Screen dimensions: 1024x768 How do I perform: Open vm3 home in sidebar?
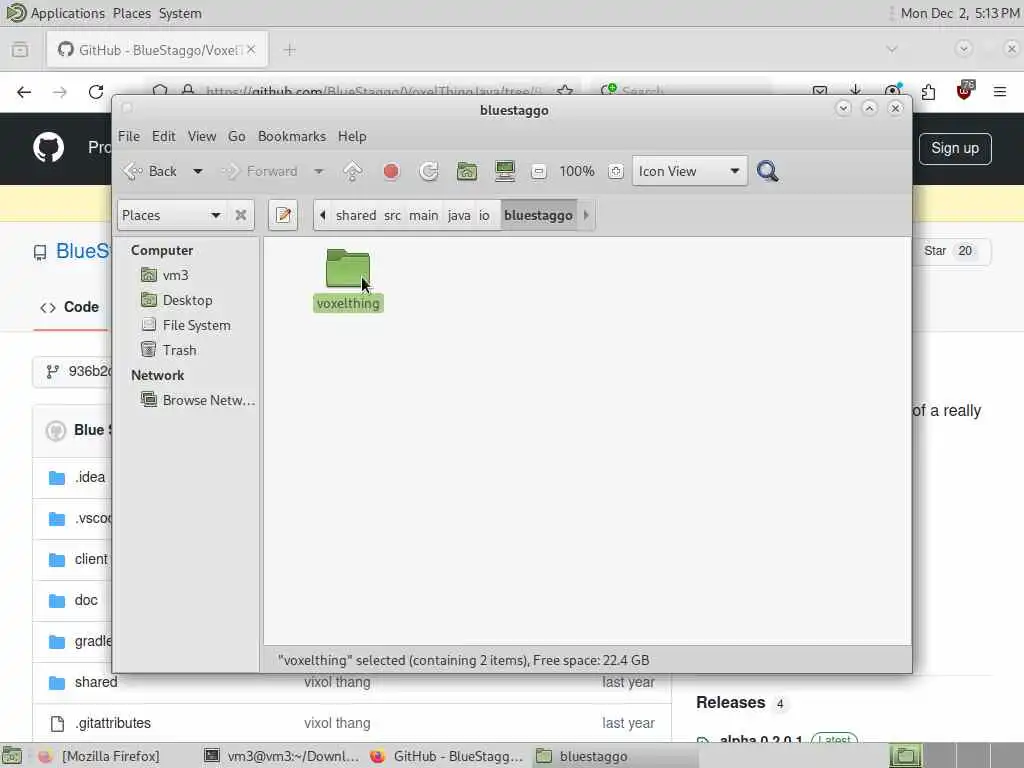tap(175, 275)
